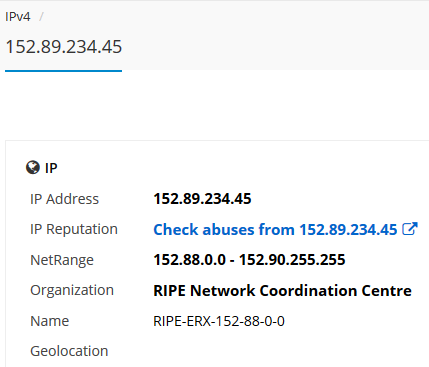The height and width of the screenshot is (367, 429).
Task: Click the IP Address label
Action: pos(64,199)
